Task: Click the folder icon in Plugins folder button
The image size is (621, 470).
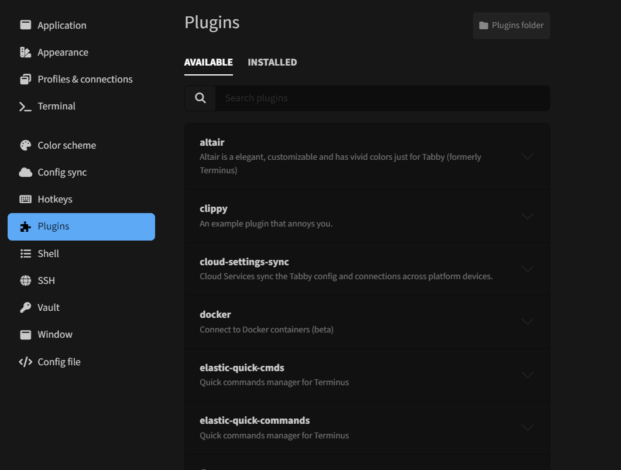Action: click(x=483, y=25)
